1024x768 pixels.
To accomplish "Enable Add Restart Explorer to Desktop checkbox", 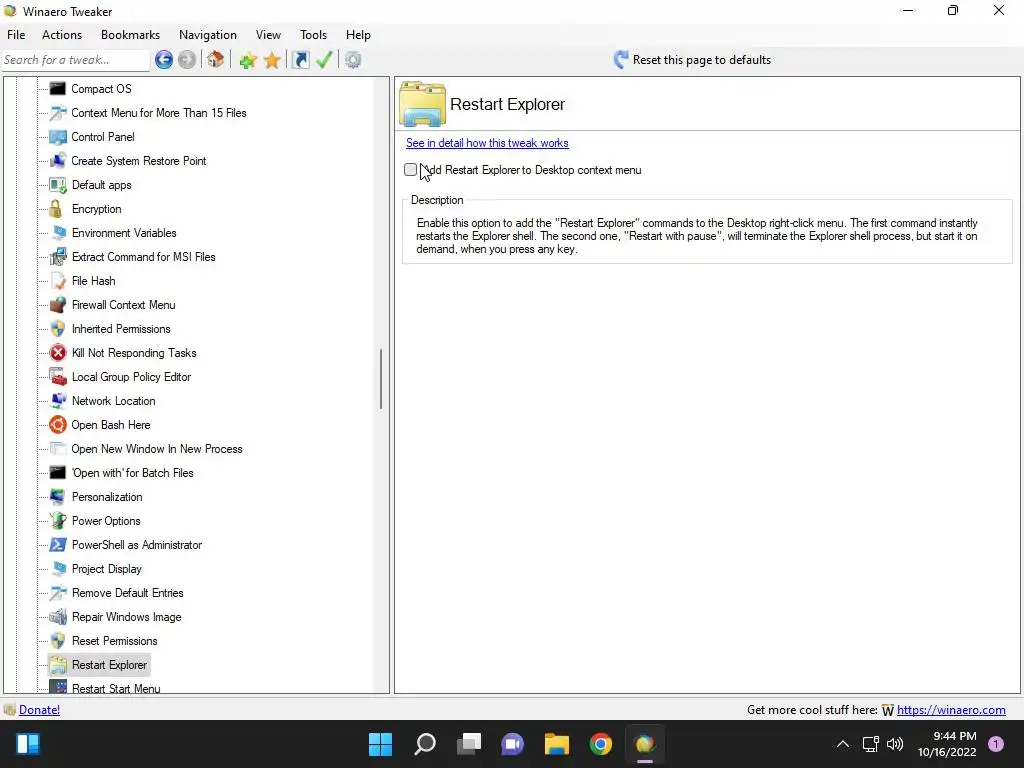I will [410, 170].
